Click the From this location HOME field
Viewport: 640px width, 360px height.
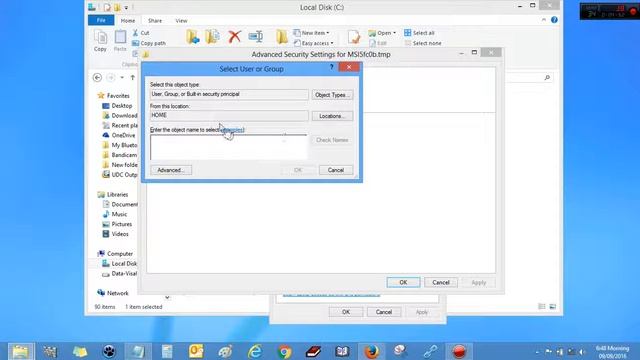pyautogui.click(x=229, y=116)
